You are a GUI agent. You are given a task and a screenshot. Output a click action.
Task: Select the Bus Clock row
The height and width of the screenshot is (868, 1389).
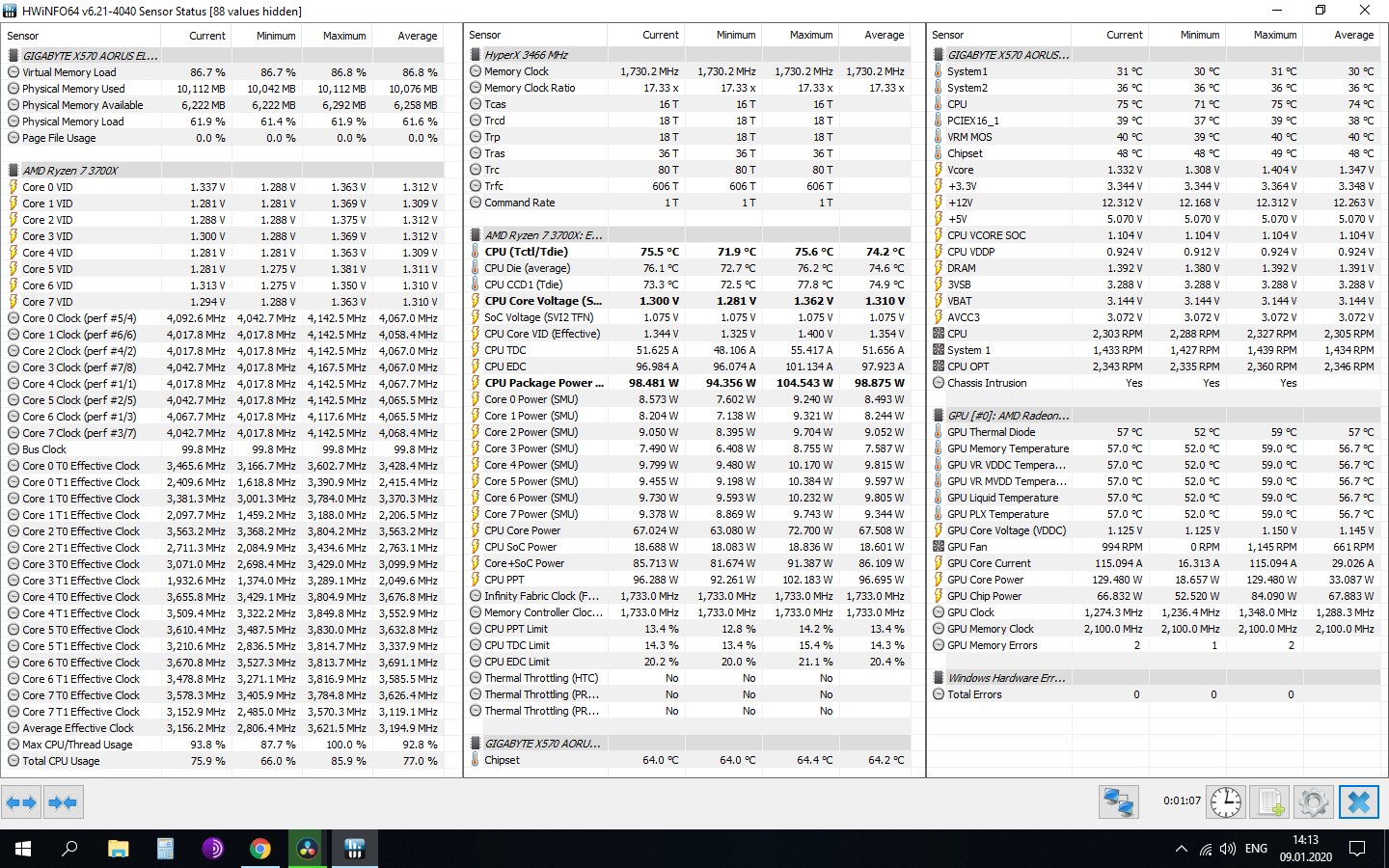[223, 449]
